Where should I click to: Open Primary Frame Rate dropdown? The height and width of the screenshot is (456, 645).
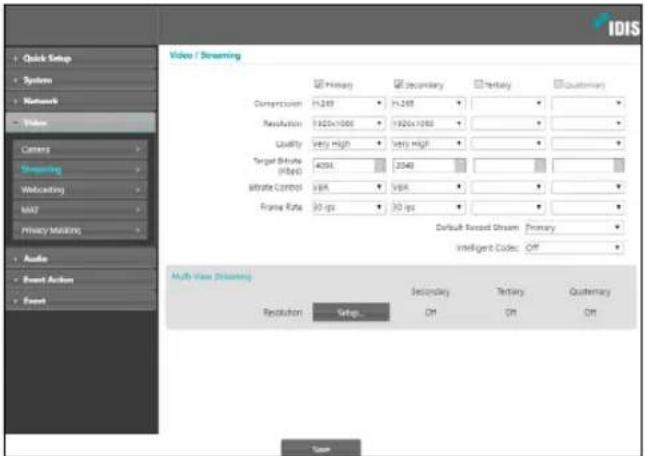(348, 207)
